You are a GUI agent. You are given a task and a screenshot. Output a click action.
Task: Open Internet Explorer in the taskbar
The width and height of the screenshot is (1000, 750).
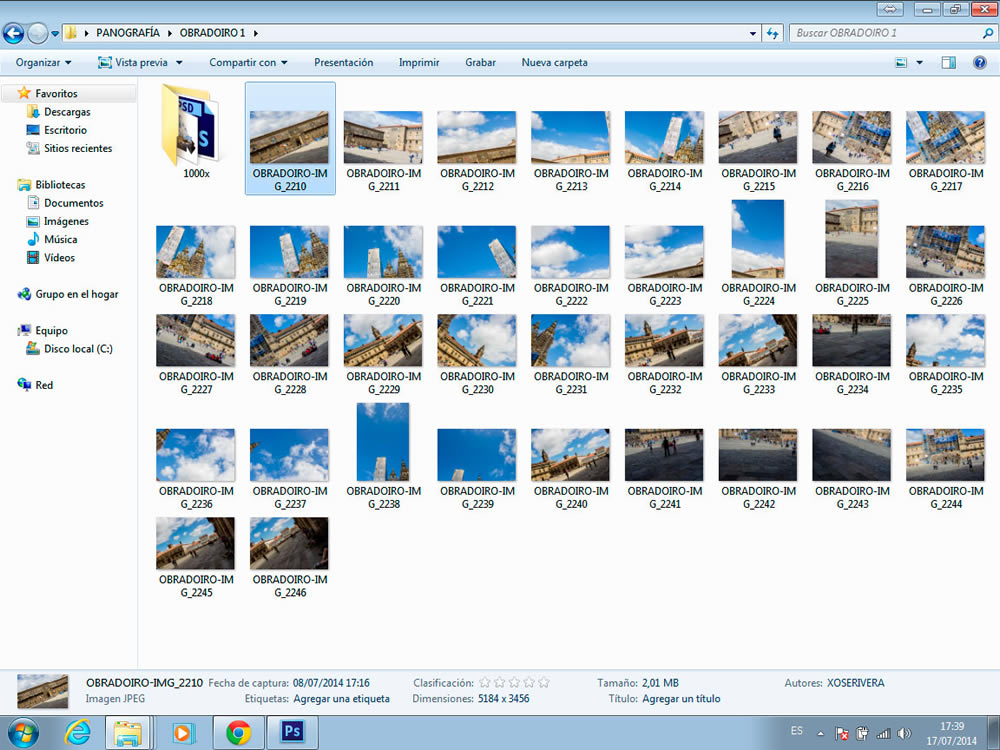coord(77,732)
